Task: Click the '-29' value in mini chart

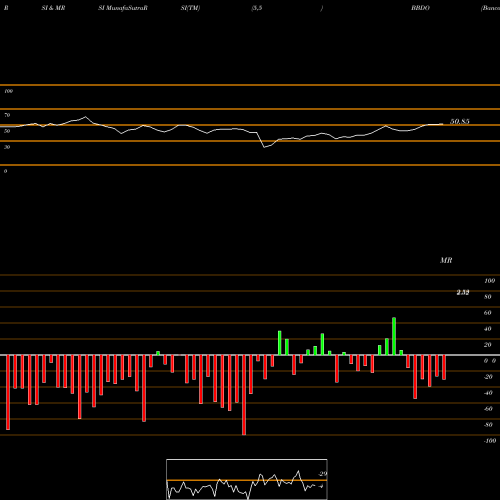Action: [x=322, y=474]
